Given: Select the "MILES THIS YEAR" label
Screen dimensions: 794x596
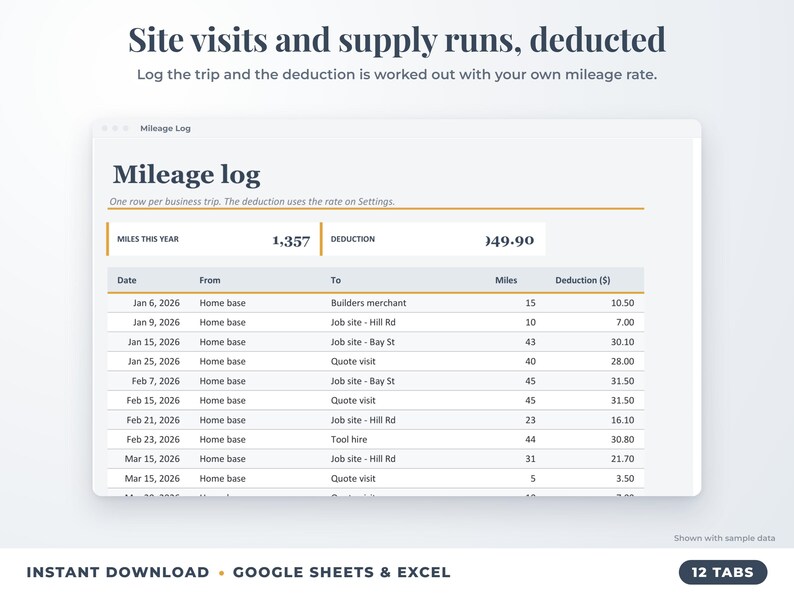Looking at the screenshot, I should coord(148,239).
